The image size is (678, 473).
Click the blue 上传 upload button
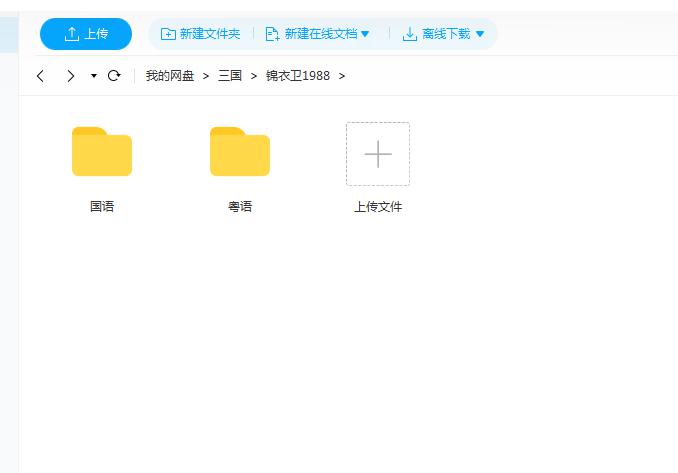pyautogui.click(x=86, y=34)
